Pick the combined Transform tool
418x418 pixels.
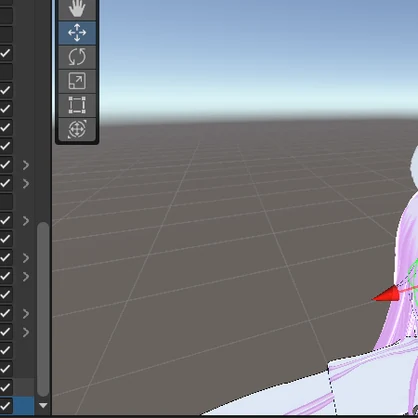[x=77, y=129]
